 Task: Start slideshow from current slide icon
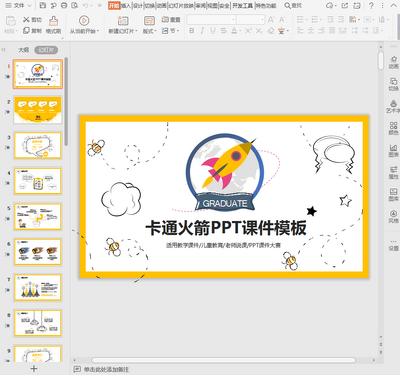pyautogui.click(x=84, y=21)
